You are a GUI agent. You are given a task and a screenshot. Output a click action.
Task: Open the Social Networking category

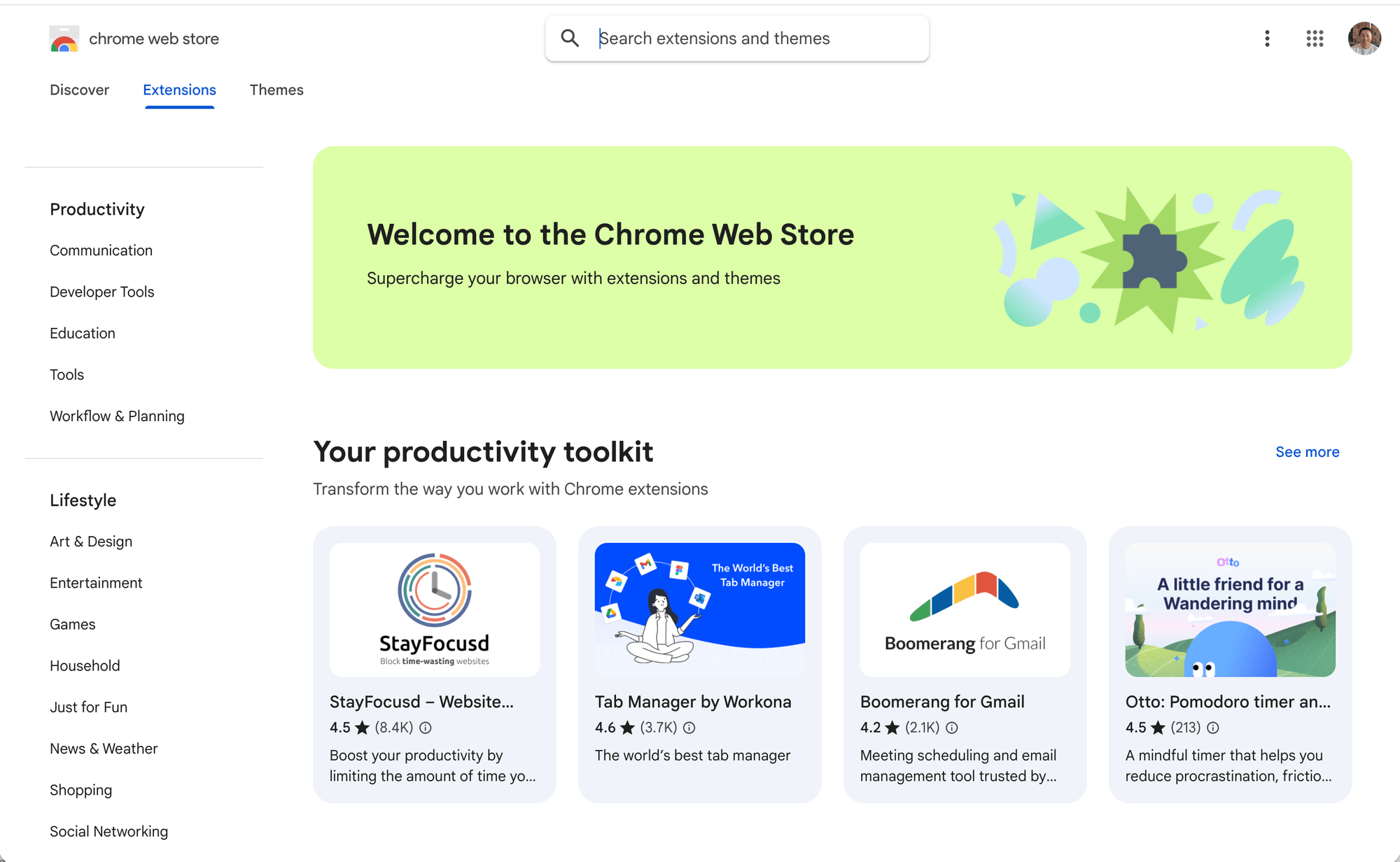108,831
